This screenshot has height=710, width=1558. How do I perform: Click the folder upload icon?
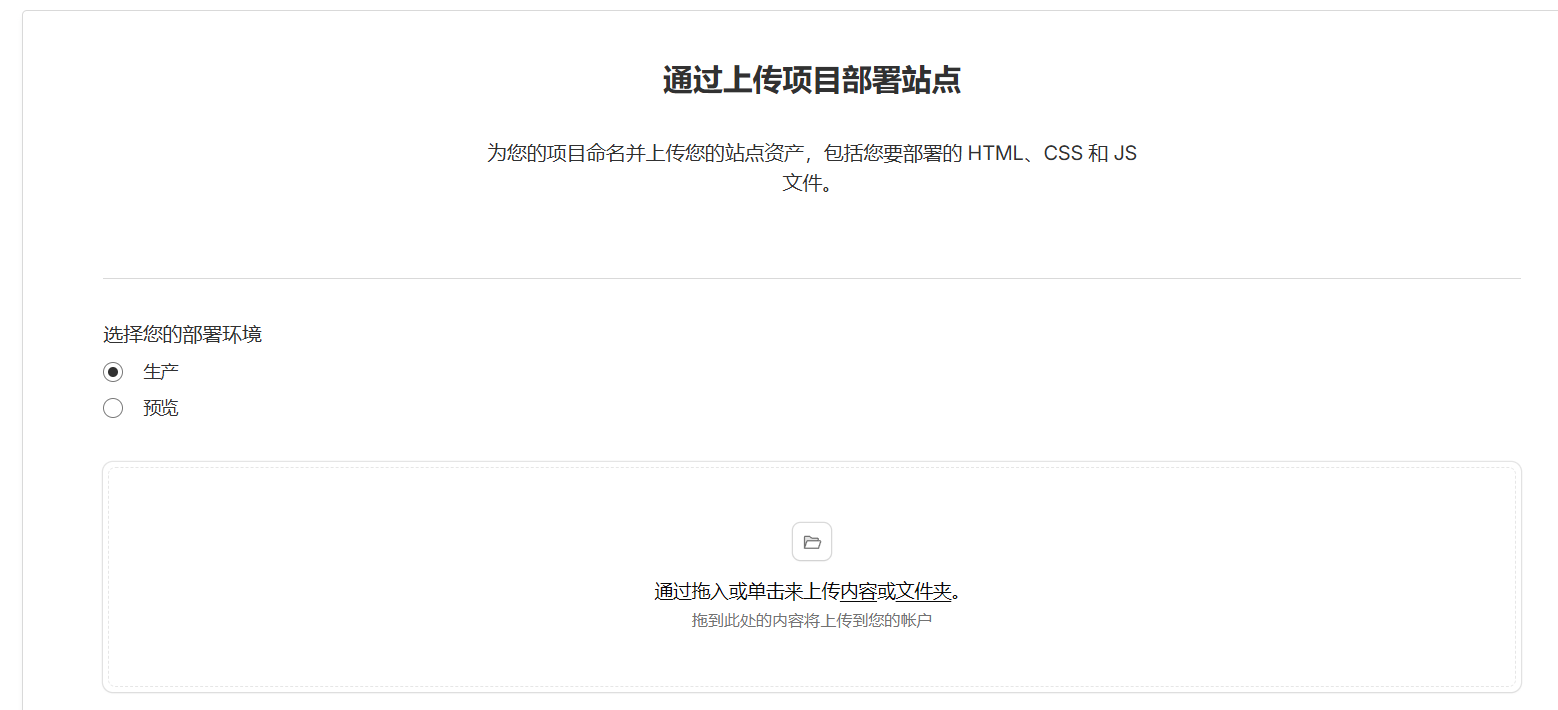click(x=812, y=542)
